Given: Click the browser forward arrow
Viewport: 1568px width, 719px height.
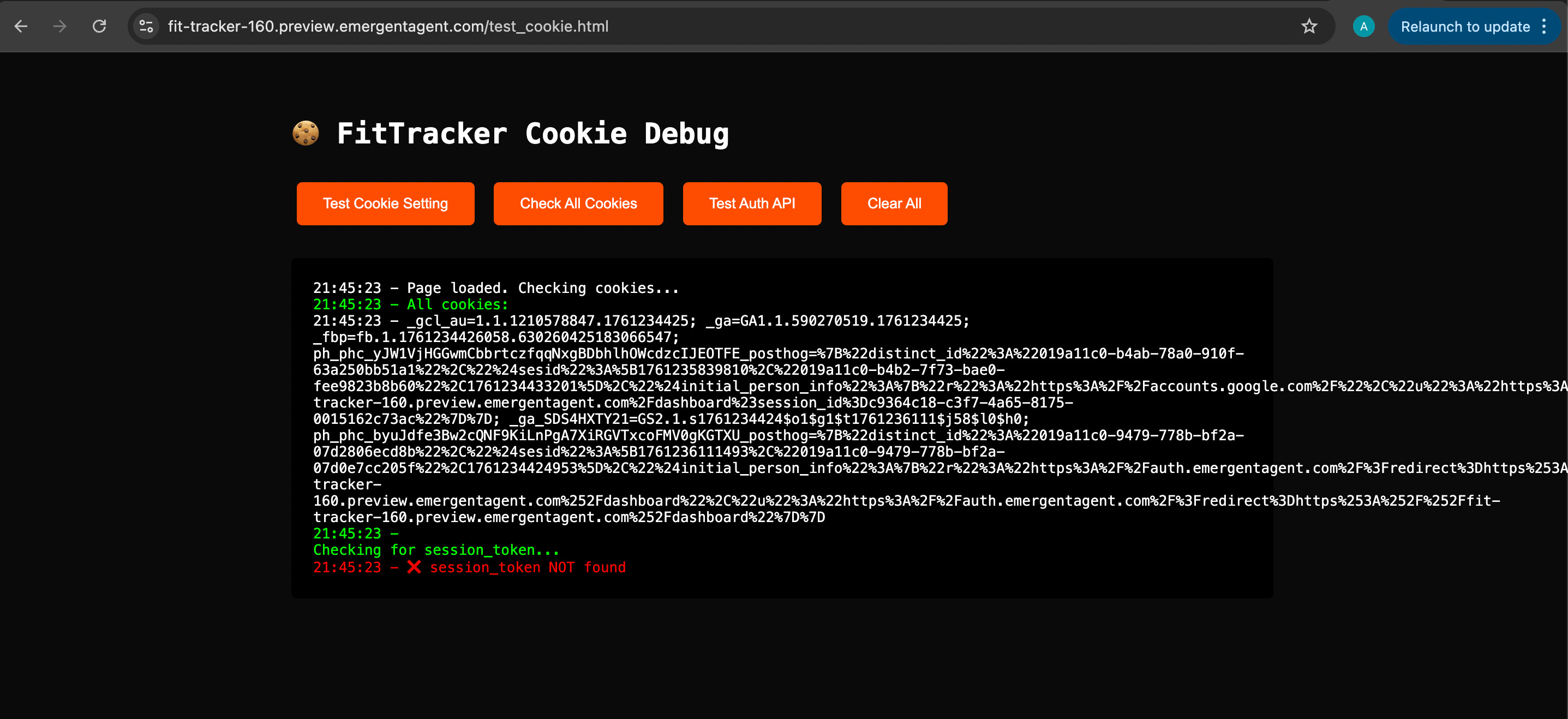Looking at the screenshot, I should (x=59, y=26).
